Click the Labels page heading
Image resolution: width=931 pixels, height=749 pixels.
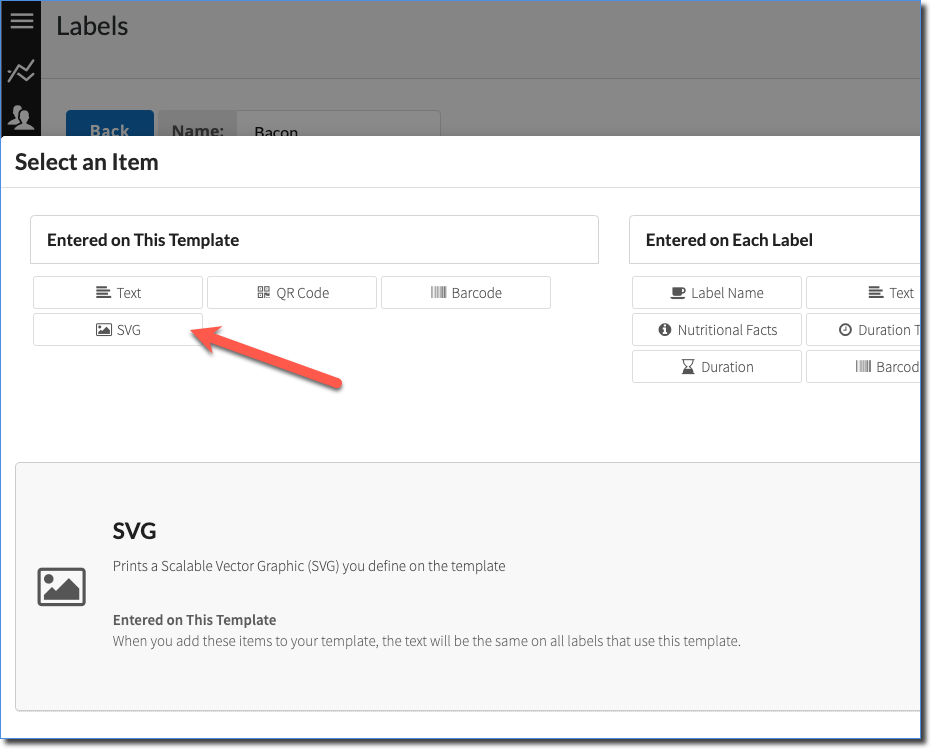pyautogui.click(x=92, y=26)
